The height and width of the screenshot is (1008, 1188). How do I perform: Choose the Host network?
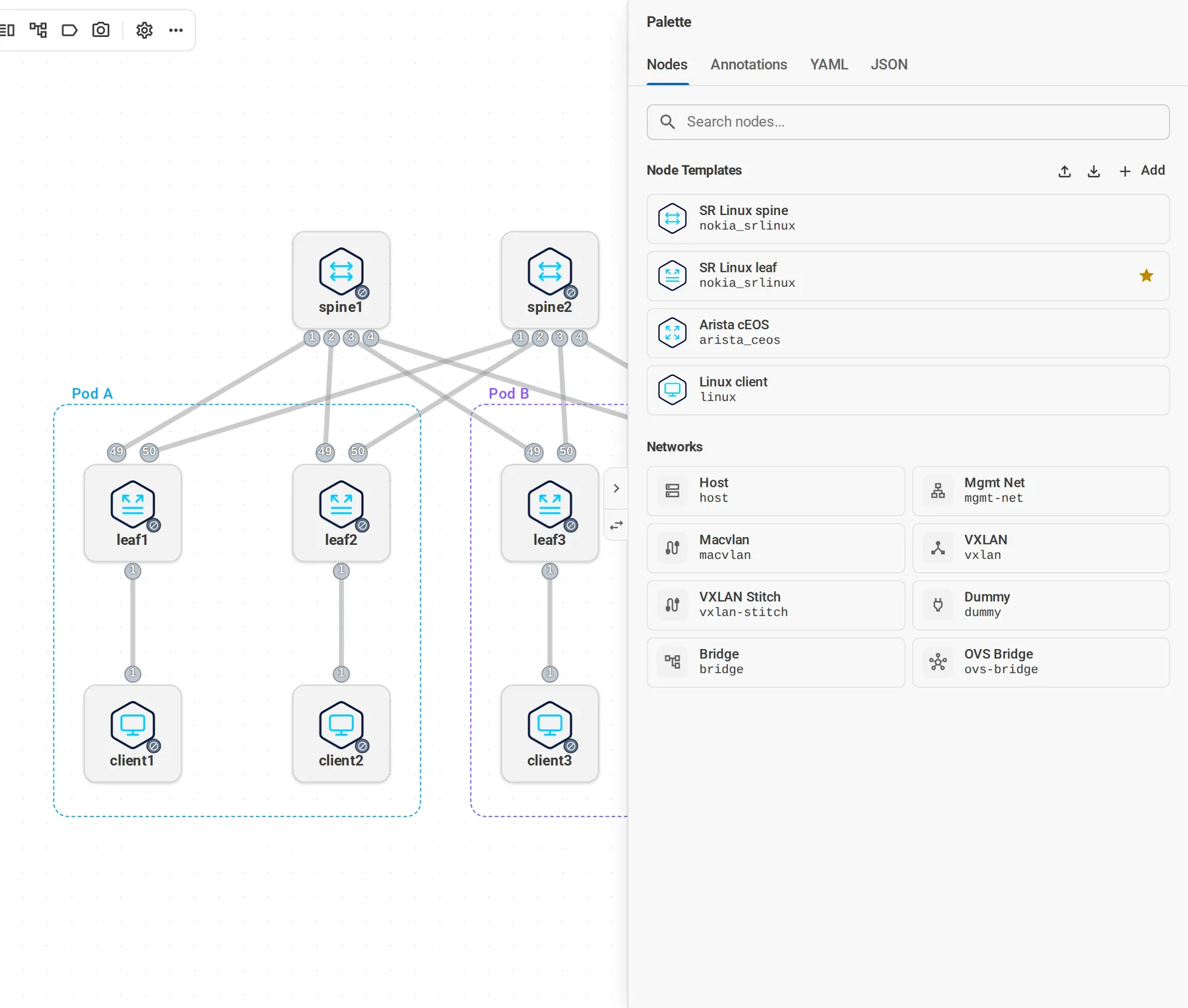775,491
